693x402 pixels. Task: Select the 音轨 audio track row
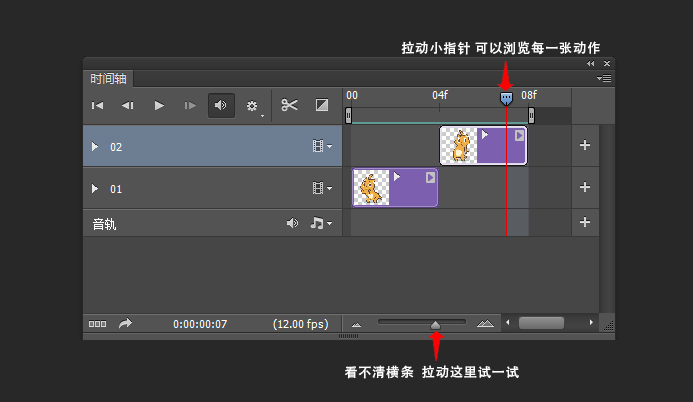pyautogui.click(x=213, y=223)
